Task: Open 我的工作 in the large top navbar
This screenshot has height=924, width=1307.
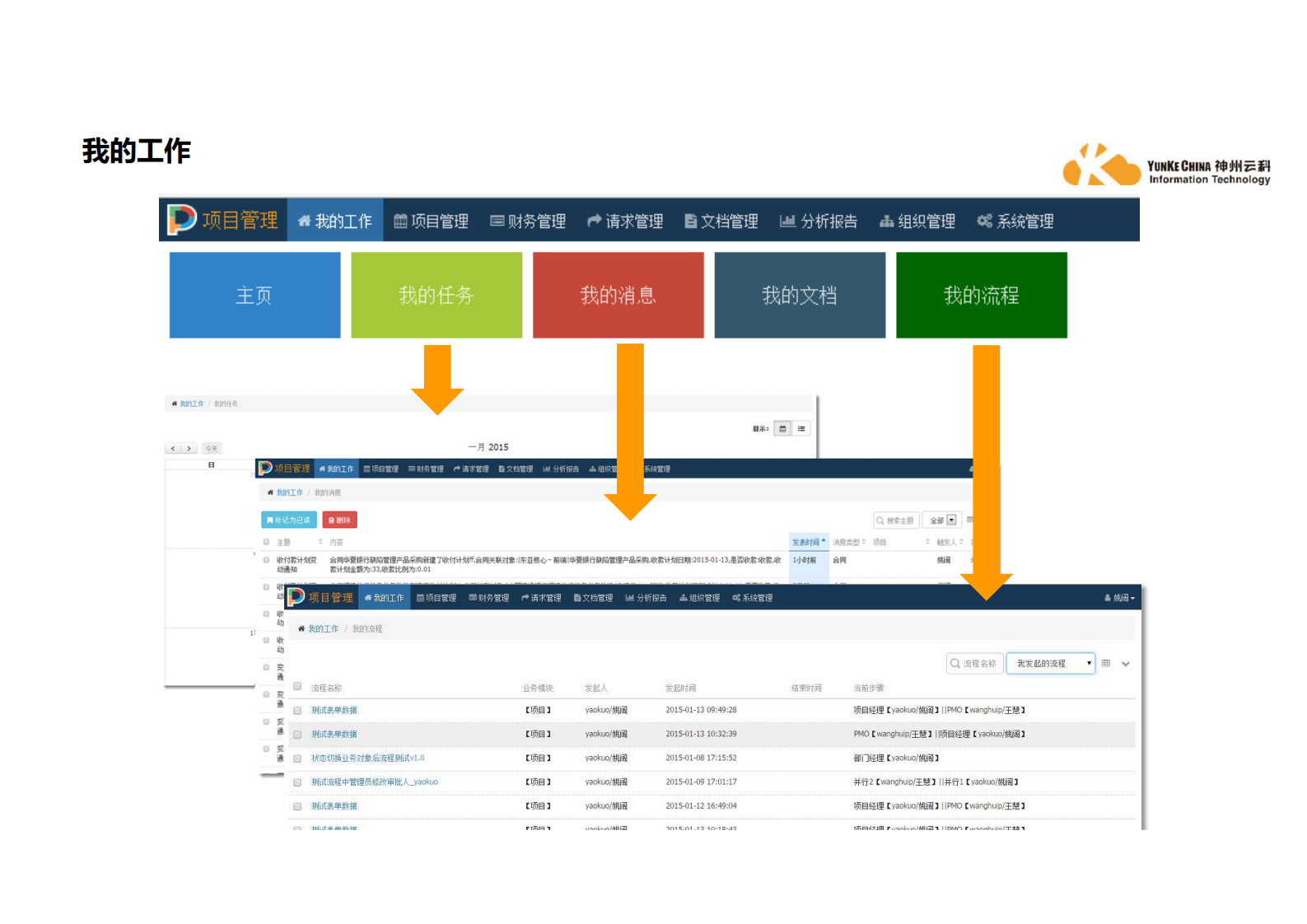Action: (335, 221)
